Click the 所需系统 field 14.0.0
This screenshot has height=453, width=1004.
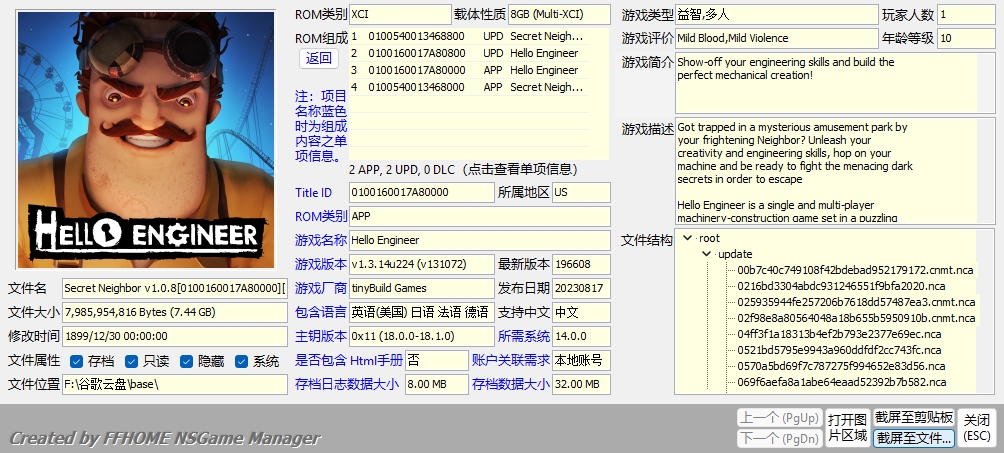(581, 336)
